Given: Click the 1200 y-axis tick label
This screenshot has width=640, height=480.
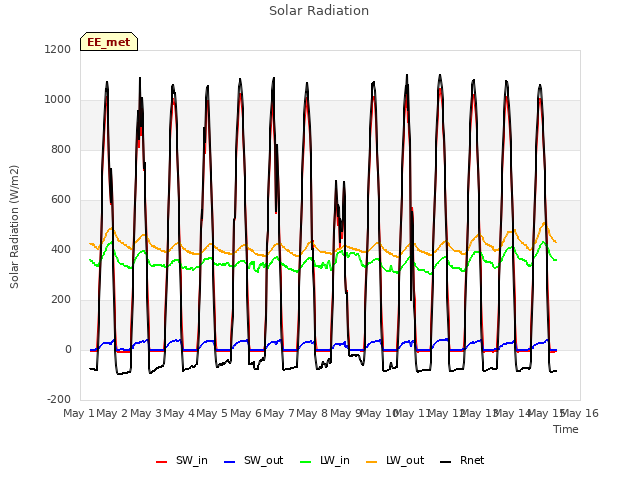Looking at the screenshot, I should click(58, 50).
